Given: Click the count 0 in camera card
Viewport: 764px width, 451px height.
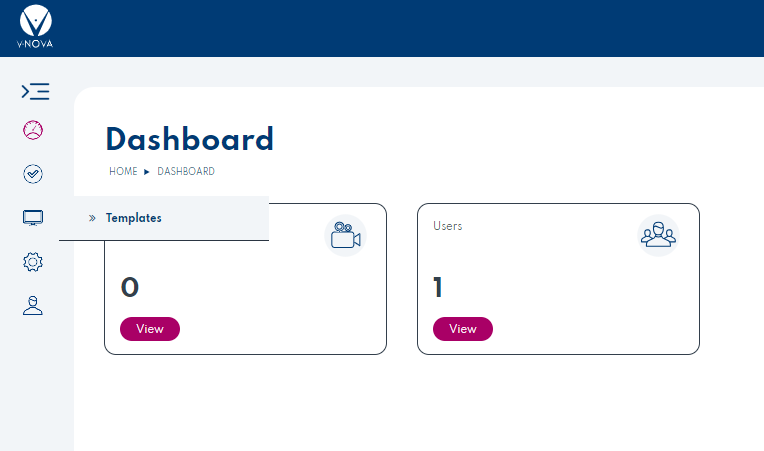Looking at the screenshot, I should coord(130,288).
